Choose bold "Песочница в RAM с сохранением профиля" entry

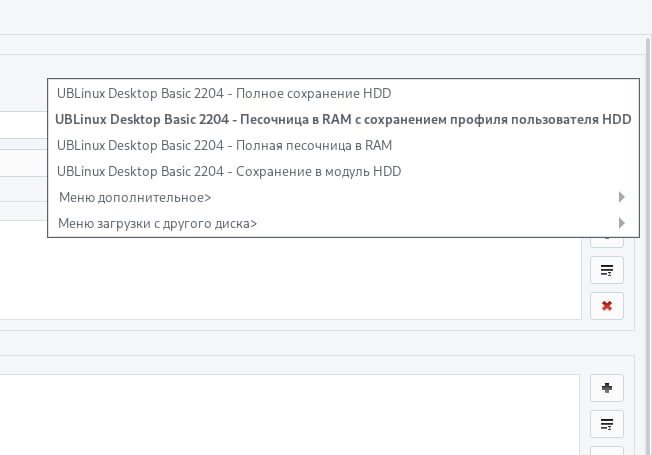pos(343,119)
